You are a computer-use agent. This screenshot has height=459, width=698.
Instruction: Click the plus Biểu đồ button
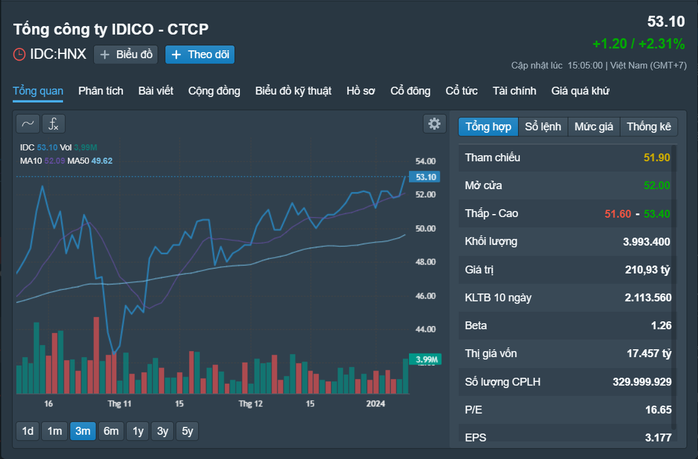[126, 55]
